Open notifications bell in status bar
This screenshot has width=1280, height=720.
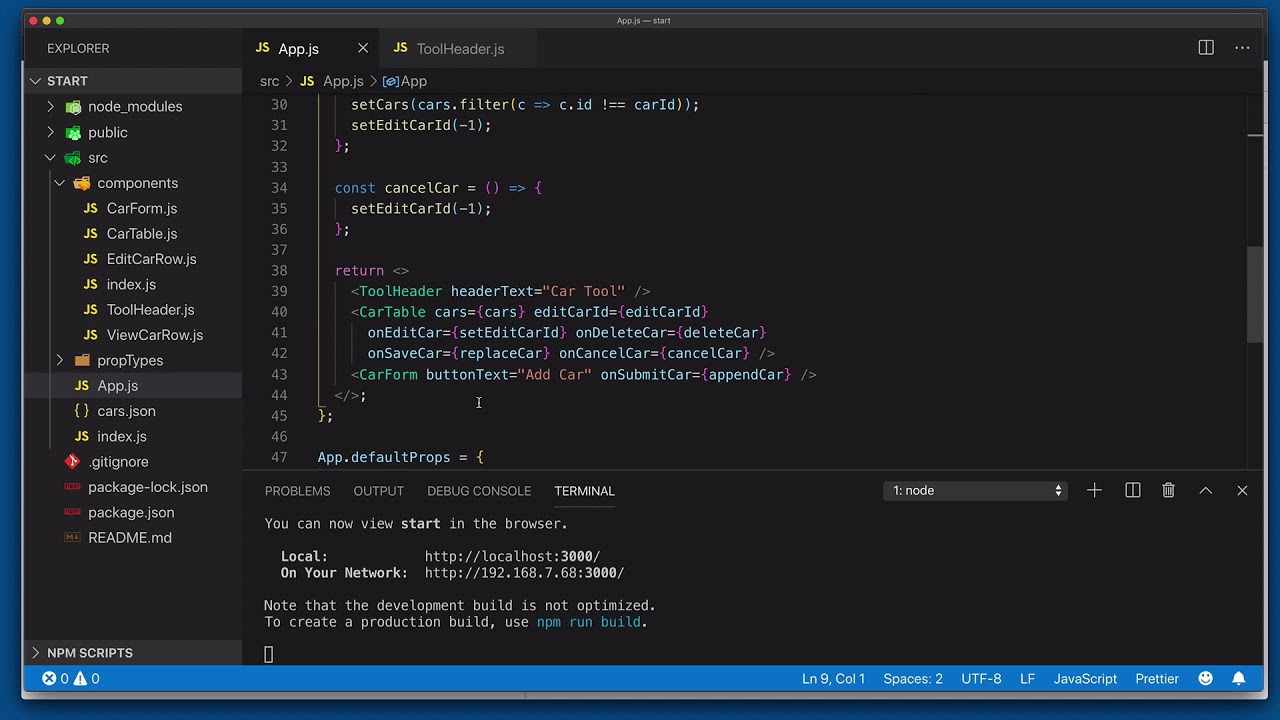click(1238, 678)
